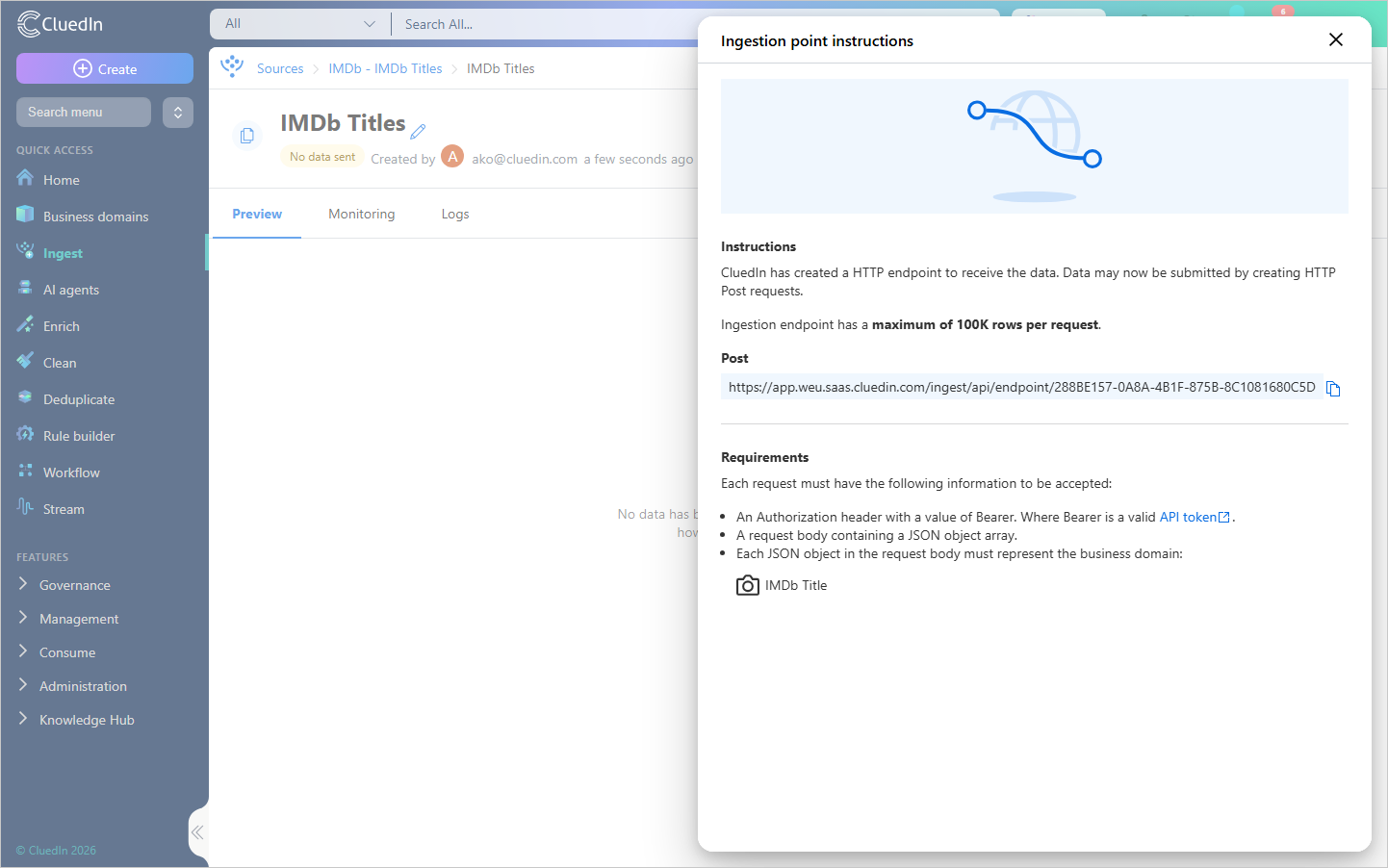Collapse the sidebar with double-chevron handle
The image size is (1388, 868).
tap(197, 832)
